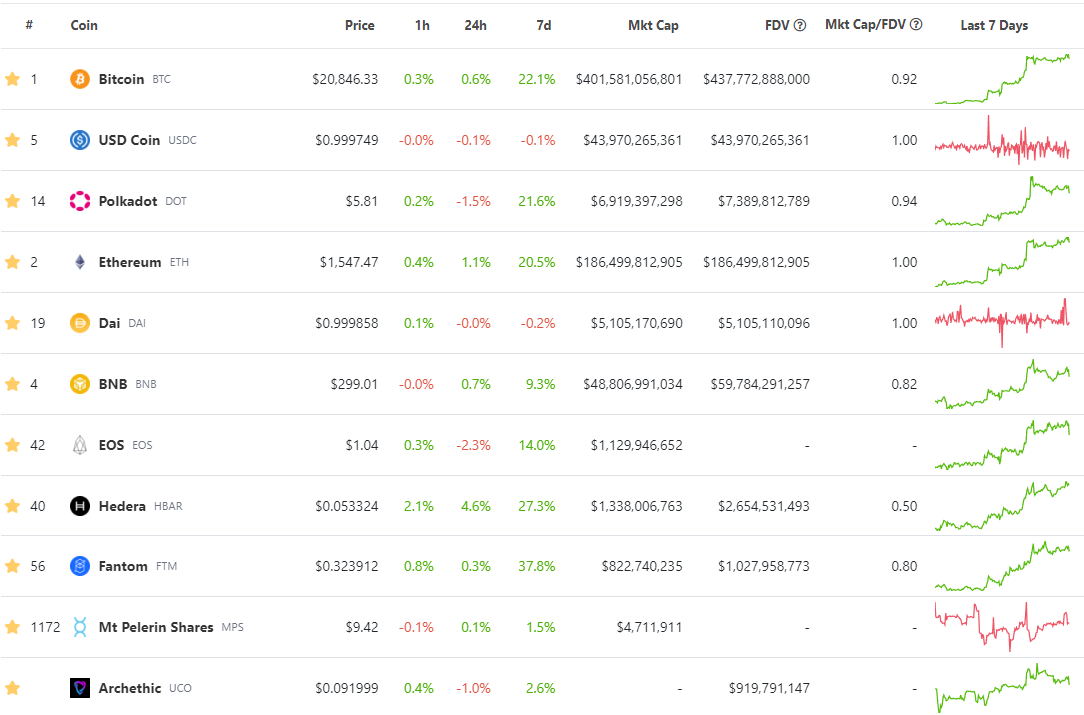This screenshot has height=715, width=1084.
Task: Open Dai's 7-day sparkline chart
Action: (1002, 323)
